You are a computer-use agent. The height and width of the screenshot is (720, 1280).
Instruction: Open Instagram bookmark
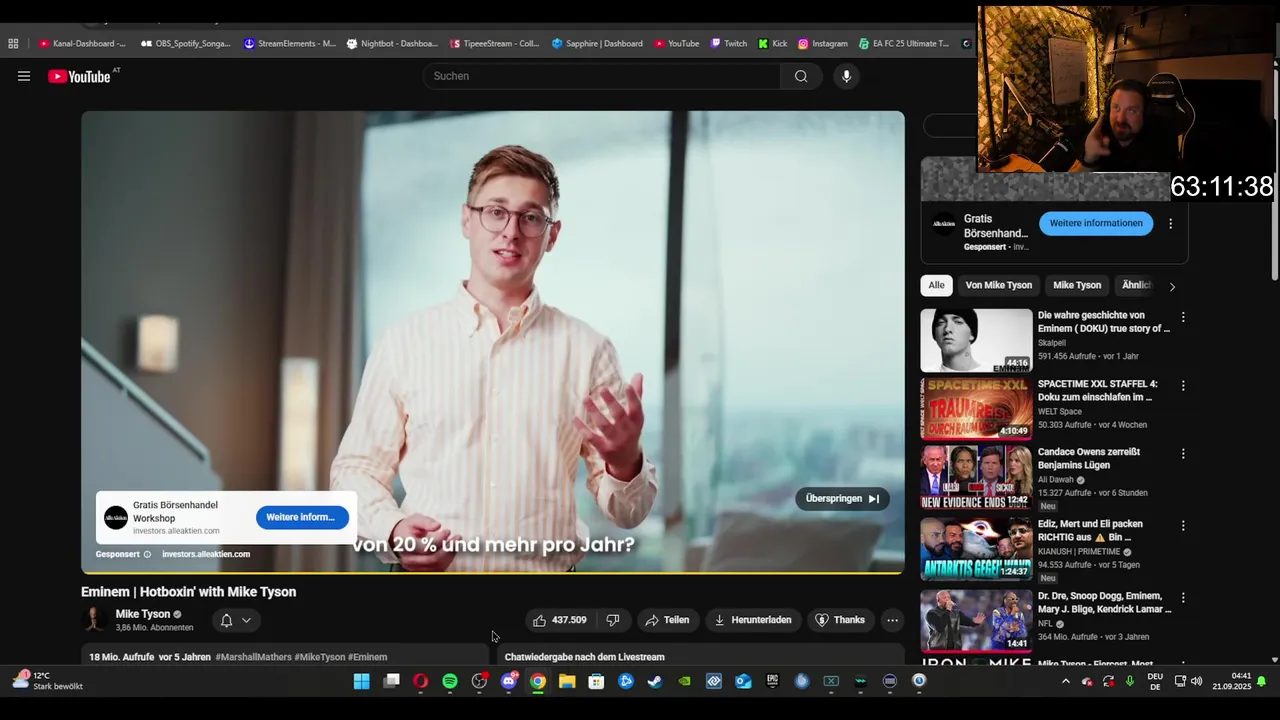822,44
